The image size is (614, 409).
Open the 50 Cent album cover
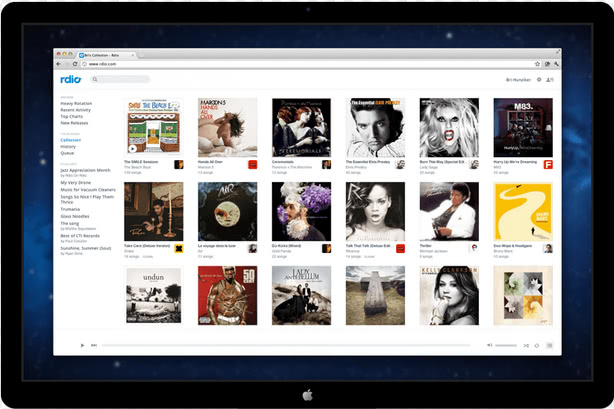coord(228,295)
